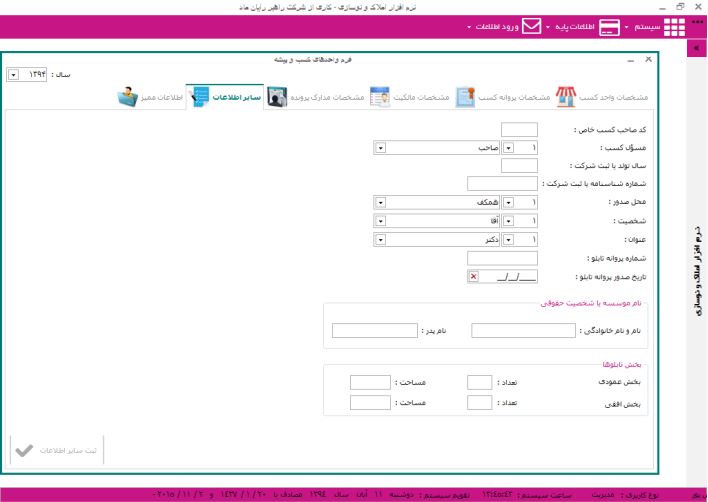
Task: Click the اطلاعات ممیز person icon
Action: [127, 97]
